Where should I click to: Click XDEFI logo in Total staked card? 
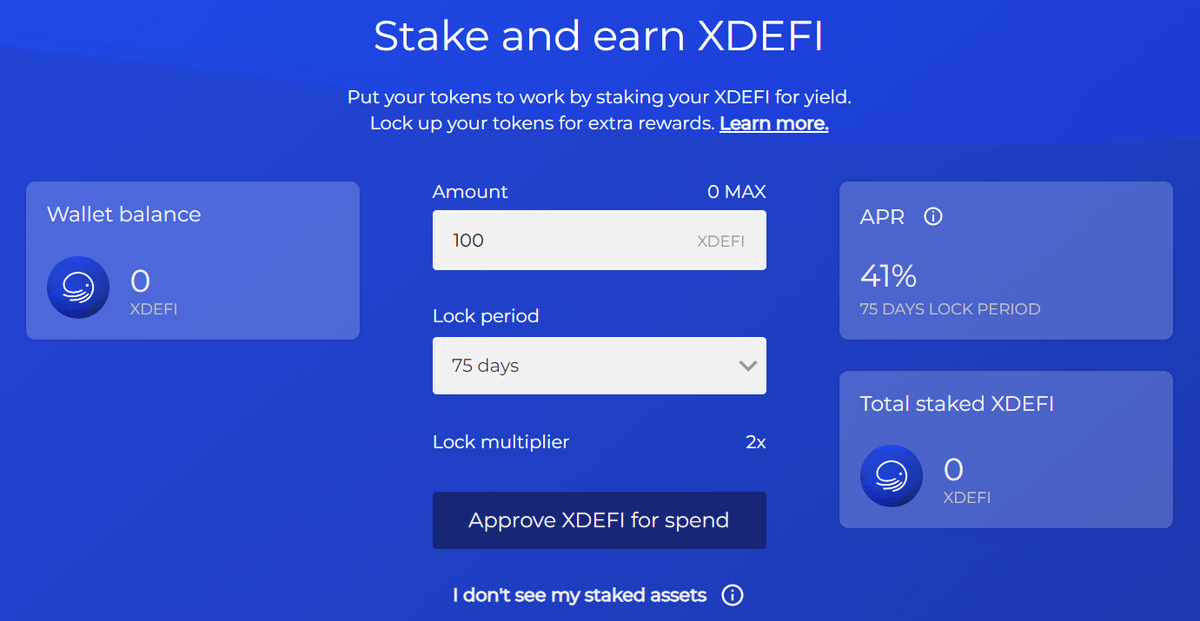coord(891,476)
